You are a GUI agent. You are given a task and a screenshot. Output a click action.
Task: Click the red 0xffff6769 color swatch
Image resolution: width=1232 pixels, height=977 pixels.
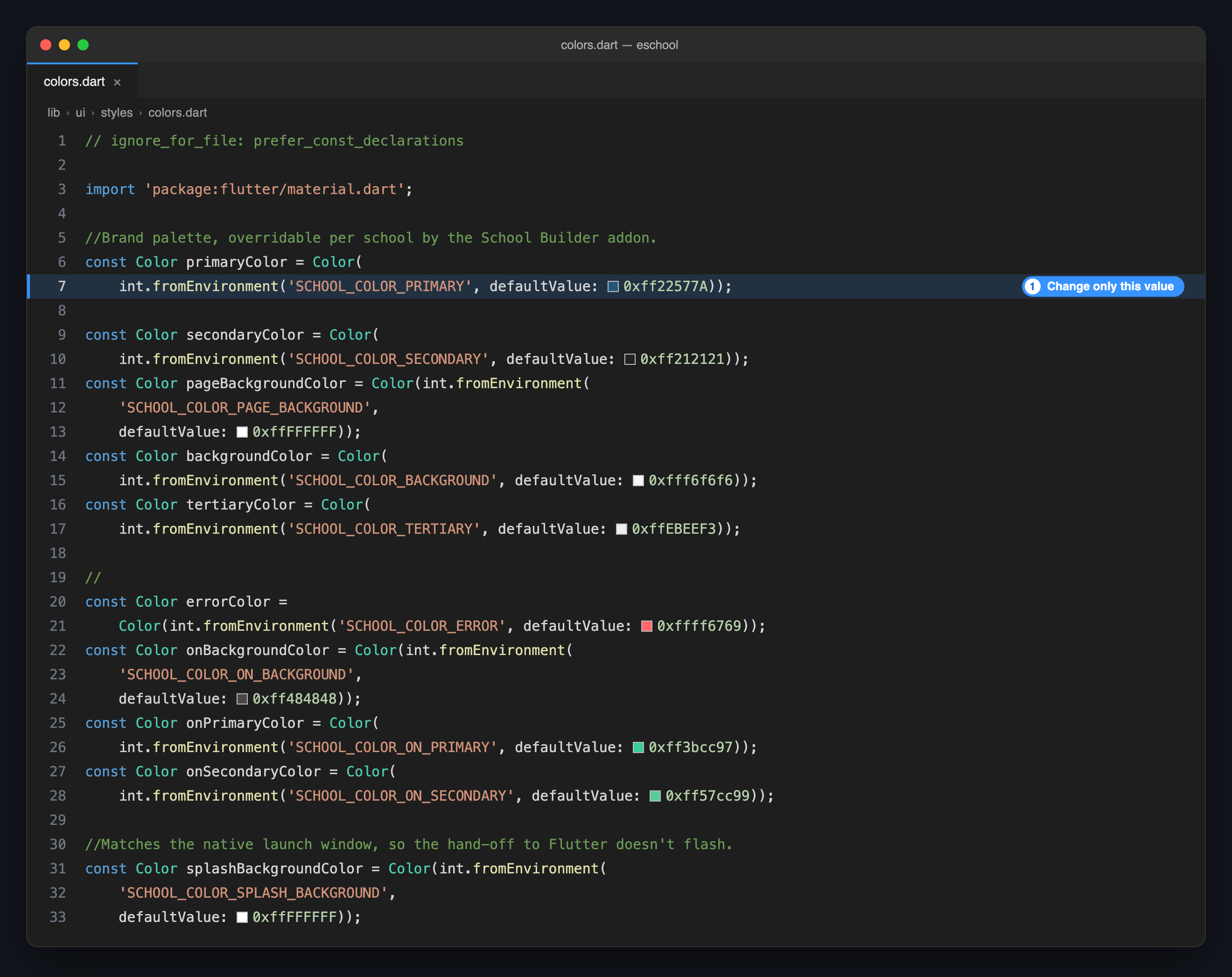coord(647,626)
